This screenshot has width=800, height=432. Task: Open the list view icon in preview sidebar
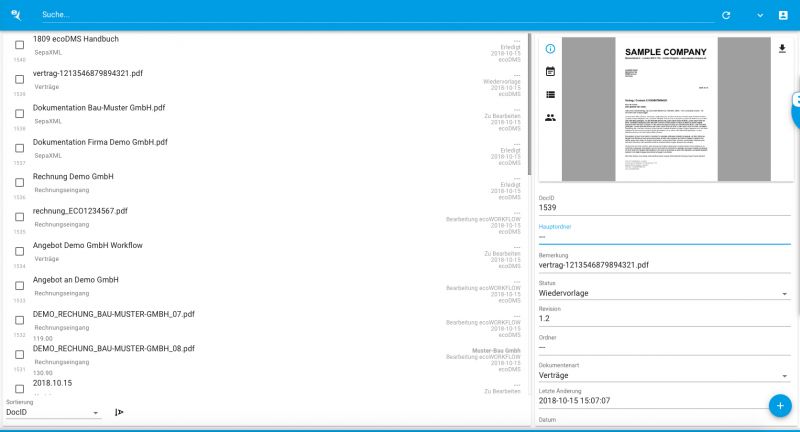tap(550, 95)
